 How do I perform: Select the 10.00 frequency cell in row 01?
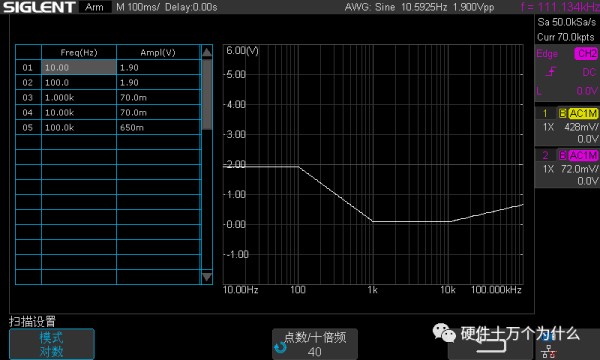click(79, 67)
